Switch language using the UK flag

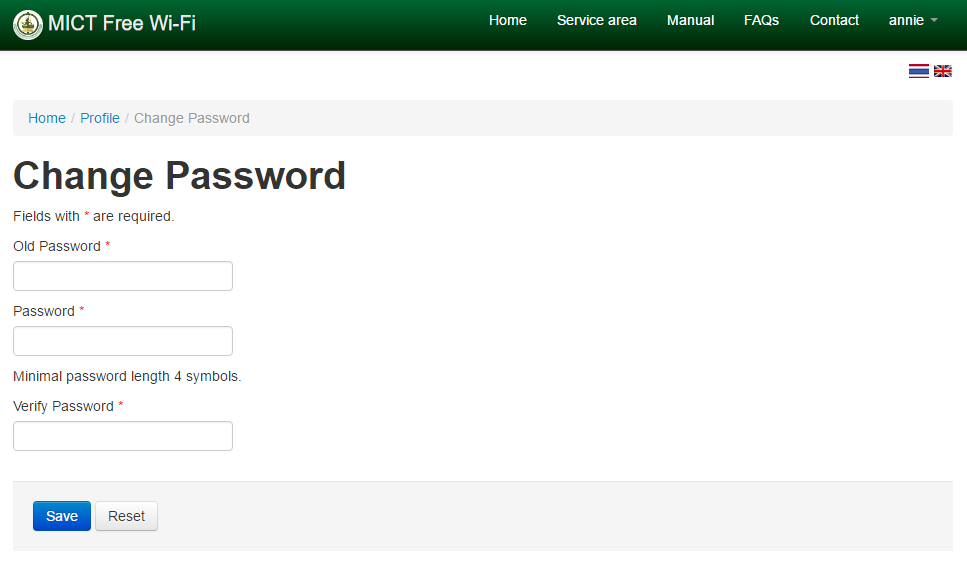pyautogui.click(x=942, y=71)
